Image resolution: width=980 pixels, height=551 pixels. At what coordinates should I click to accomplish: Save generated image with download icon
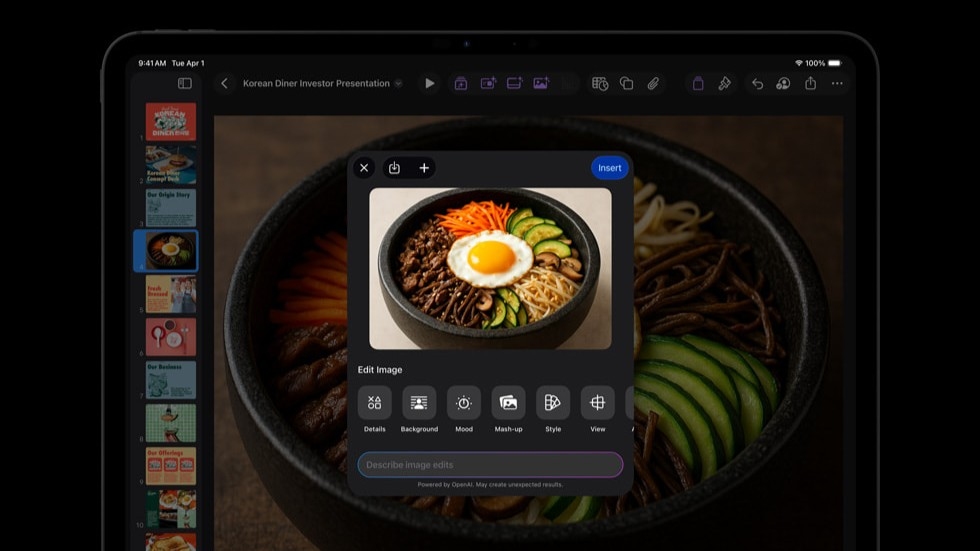[394, 168]
